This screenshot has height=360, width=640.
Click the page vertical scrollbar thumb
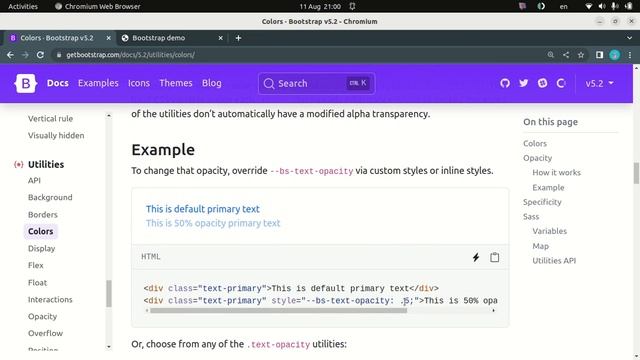coord(636,173)
